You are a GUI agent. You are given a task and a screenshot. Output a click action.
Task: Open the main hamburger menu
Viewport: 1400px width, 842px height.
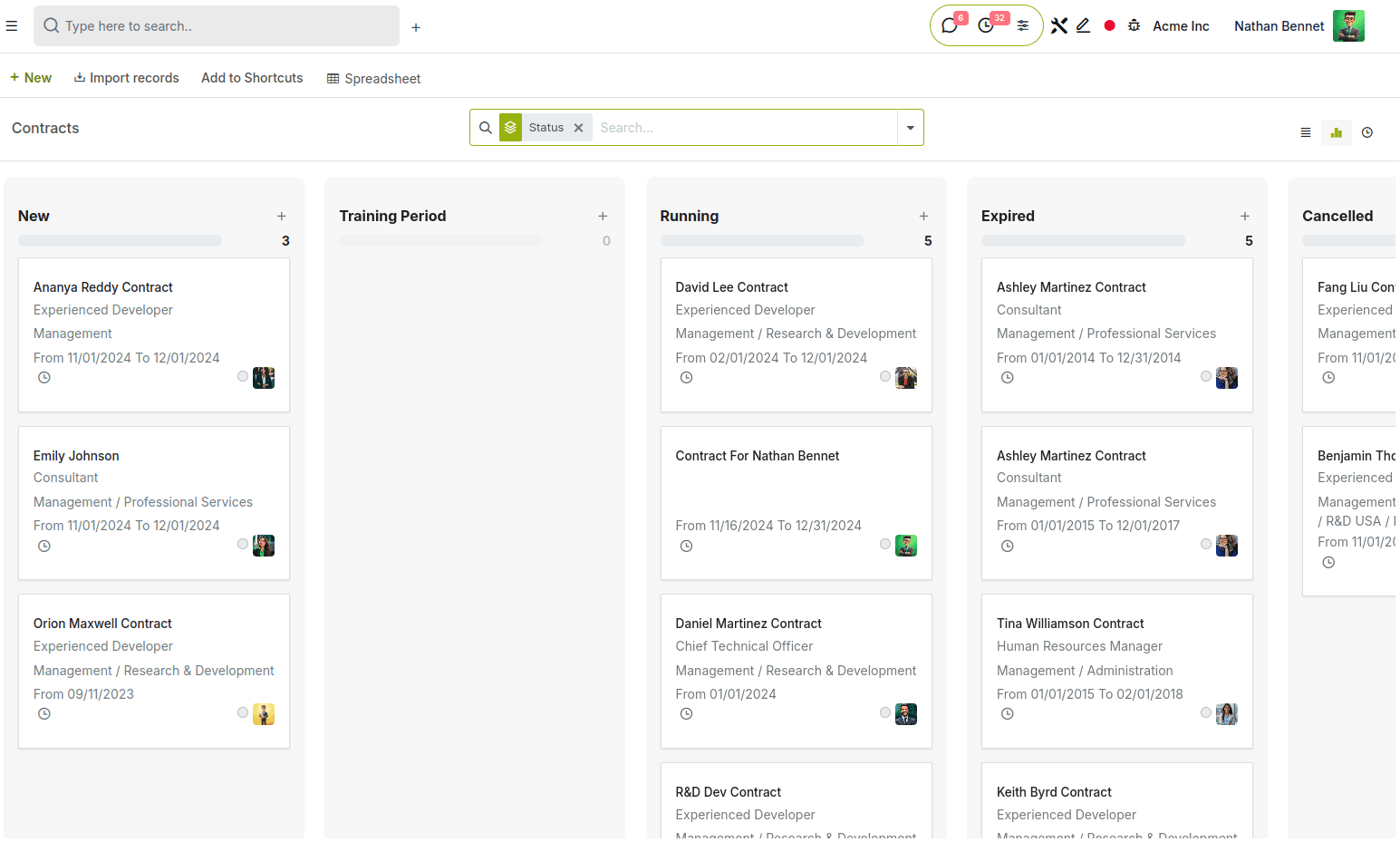click(12, 26)
